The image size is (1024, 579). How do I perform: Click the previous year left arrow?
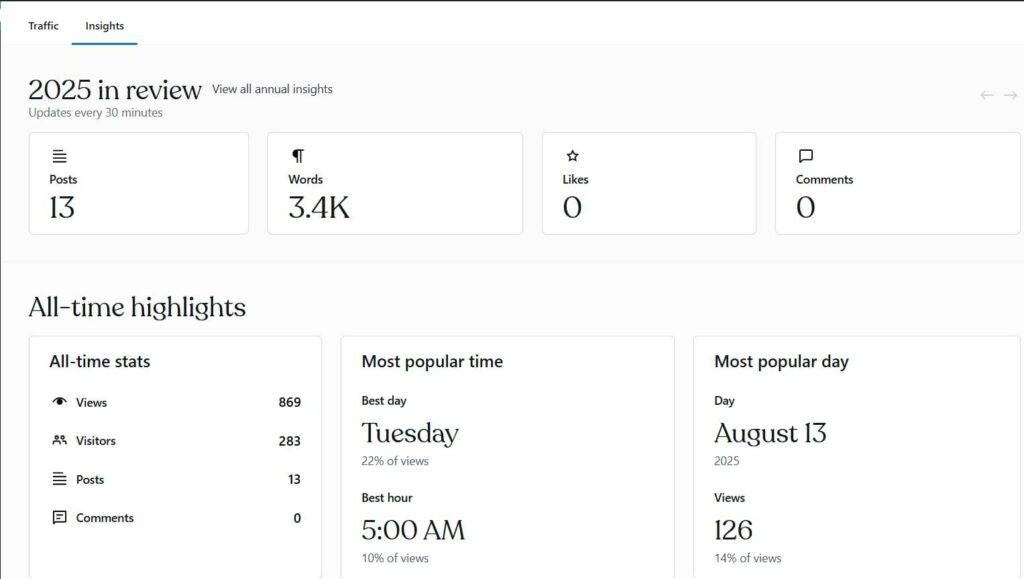click(x=986, y=95)
